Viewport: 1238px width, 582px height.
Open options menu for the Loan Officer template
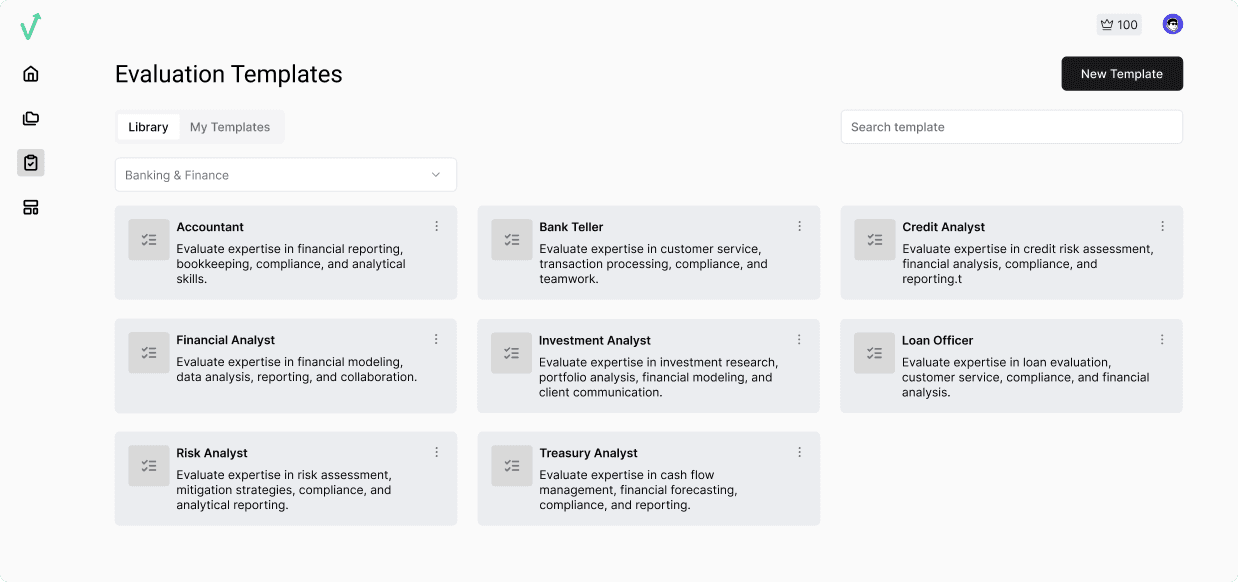click(x=1162, y=339)
